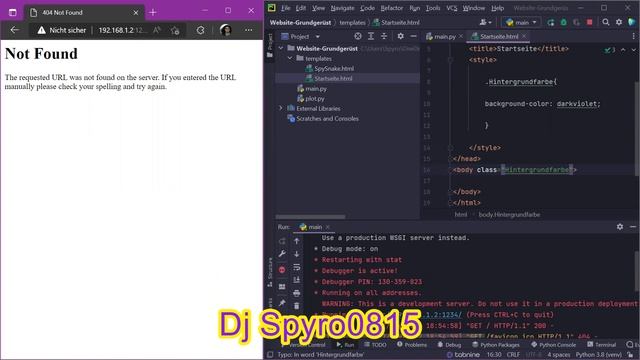Image resolution: width=640 pixels, height=360 pixels.
Task: Click the up arrow in Run console
Action: pyautogui.click(x=297, y=241)
